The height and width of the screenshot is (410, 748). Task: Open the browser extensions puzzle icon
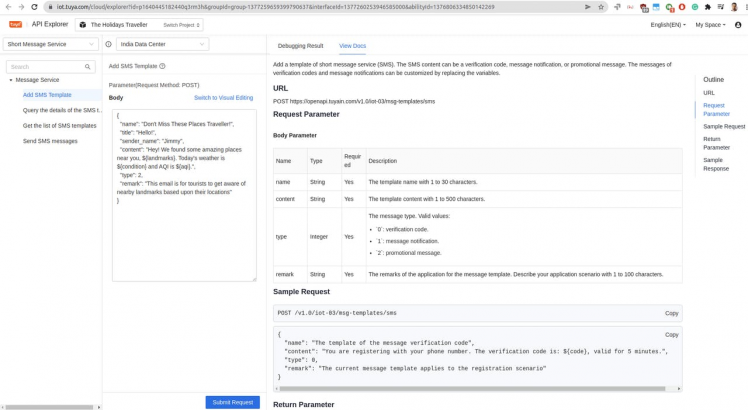708,7
